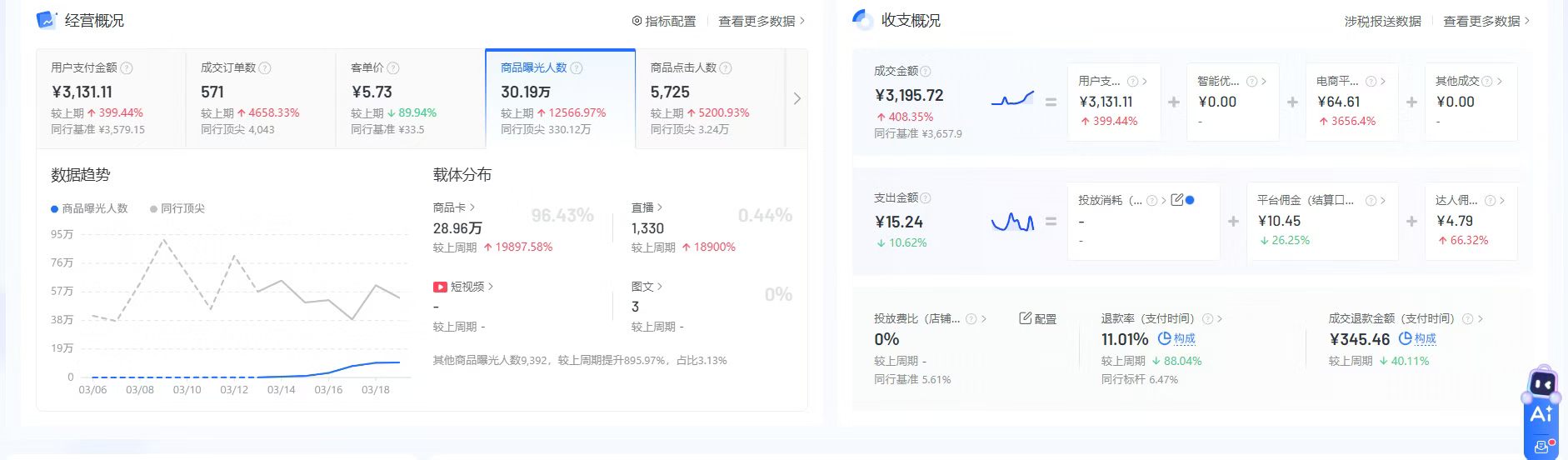Screen dimensions: 1568x460
Task: Click the 96.43% share for 商品卡
Action: coord(562,216)
